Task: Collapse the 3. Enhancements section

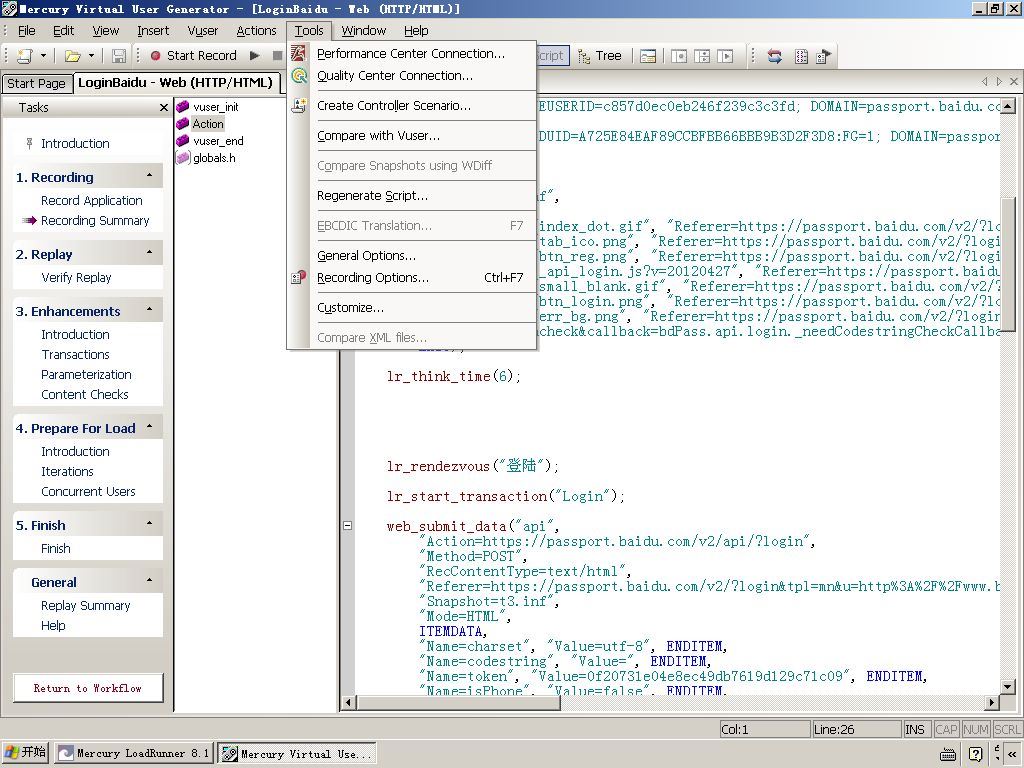Action: [x=150, y=310]
